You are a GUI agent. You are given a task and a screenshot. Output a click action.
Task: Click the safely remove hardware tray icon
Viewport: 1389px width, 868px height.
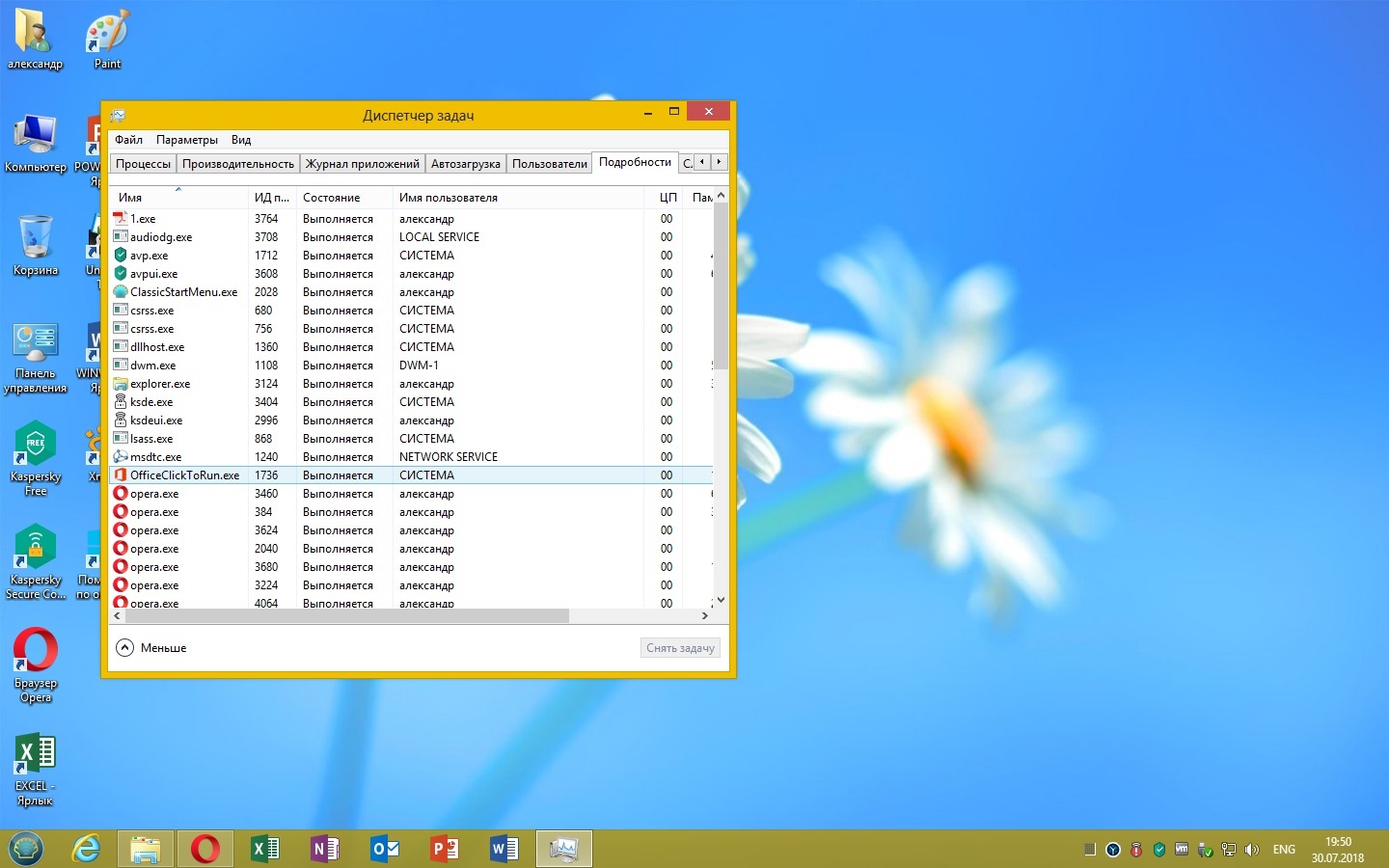[1206, 850]
